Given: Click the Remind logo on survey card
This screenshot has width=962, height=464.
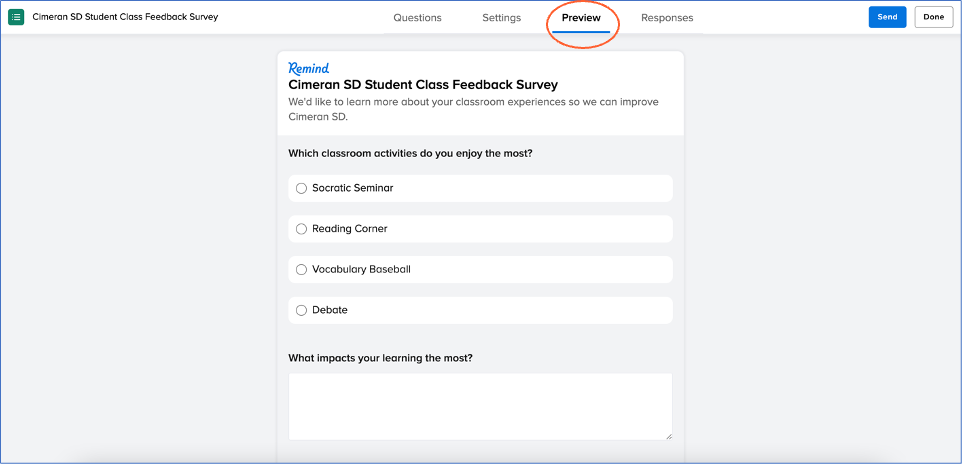Looking at the screenshot, I should pyautogui.click(x=308, y=69).
